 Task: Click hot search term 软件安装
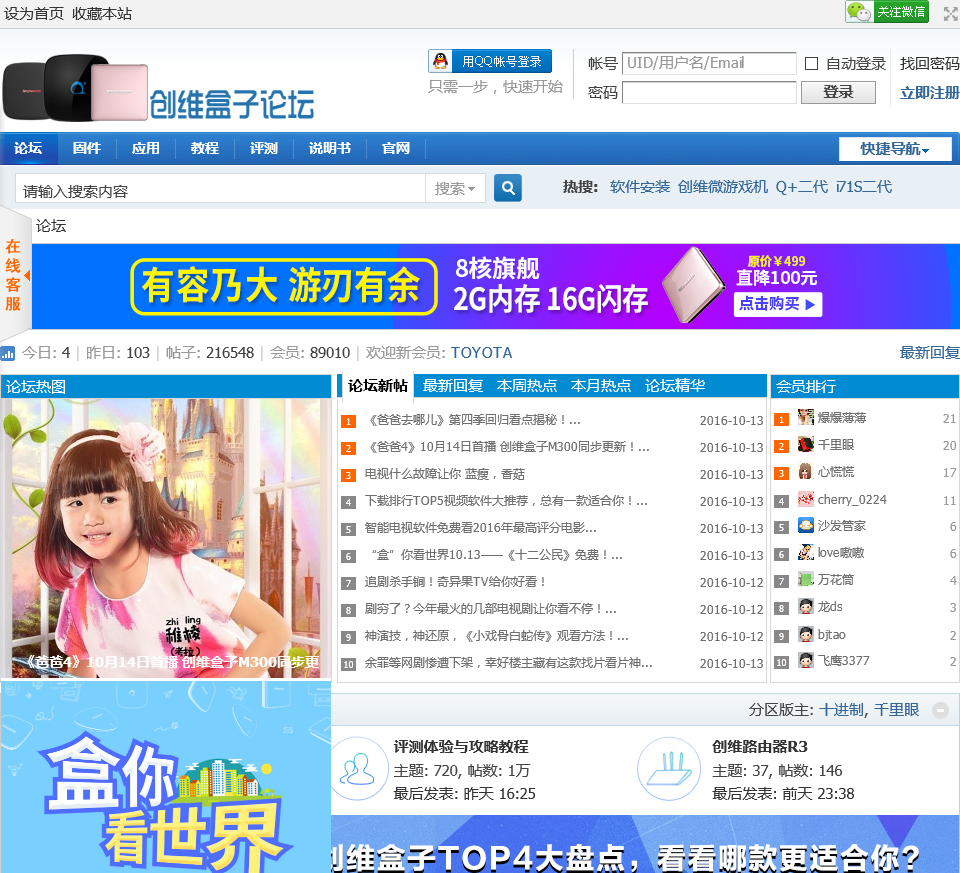click(x=640, y=187)
